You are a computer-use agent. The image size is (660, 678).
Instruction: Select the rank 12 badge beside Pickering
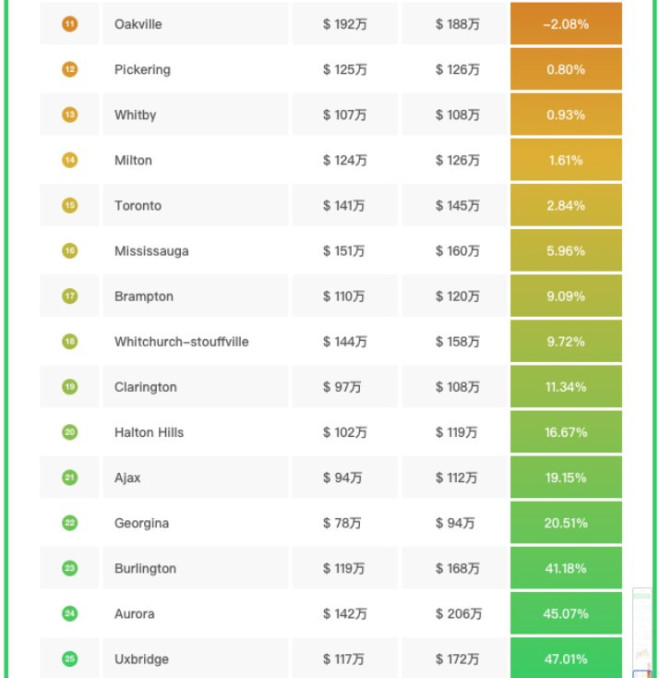coord(70,70)
